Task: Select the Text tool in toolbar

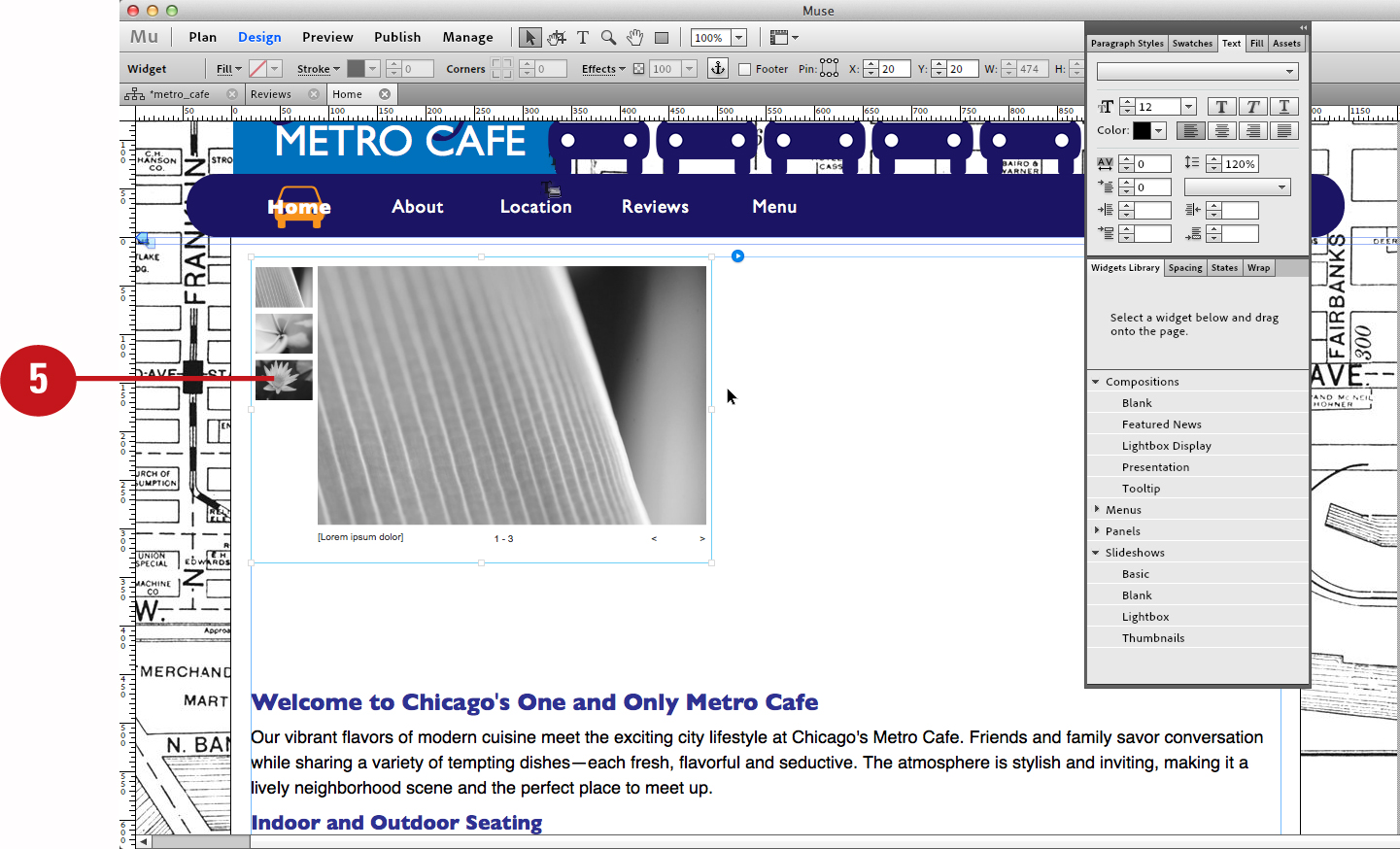Action: (583, 38)
